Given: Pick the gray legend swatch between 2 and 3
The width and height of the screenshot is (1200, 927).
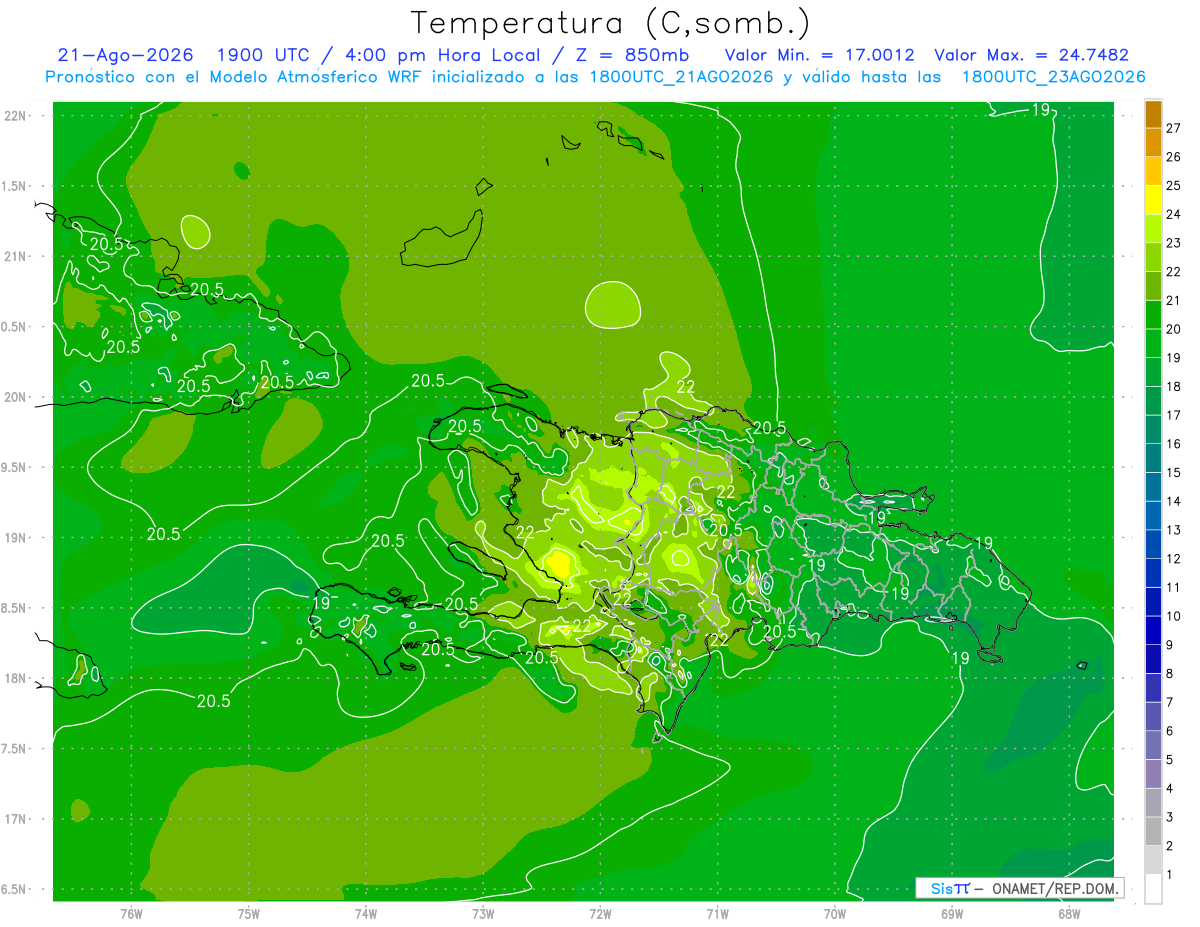Looking at the screenshot, I should [1153, 832].
